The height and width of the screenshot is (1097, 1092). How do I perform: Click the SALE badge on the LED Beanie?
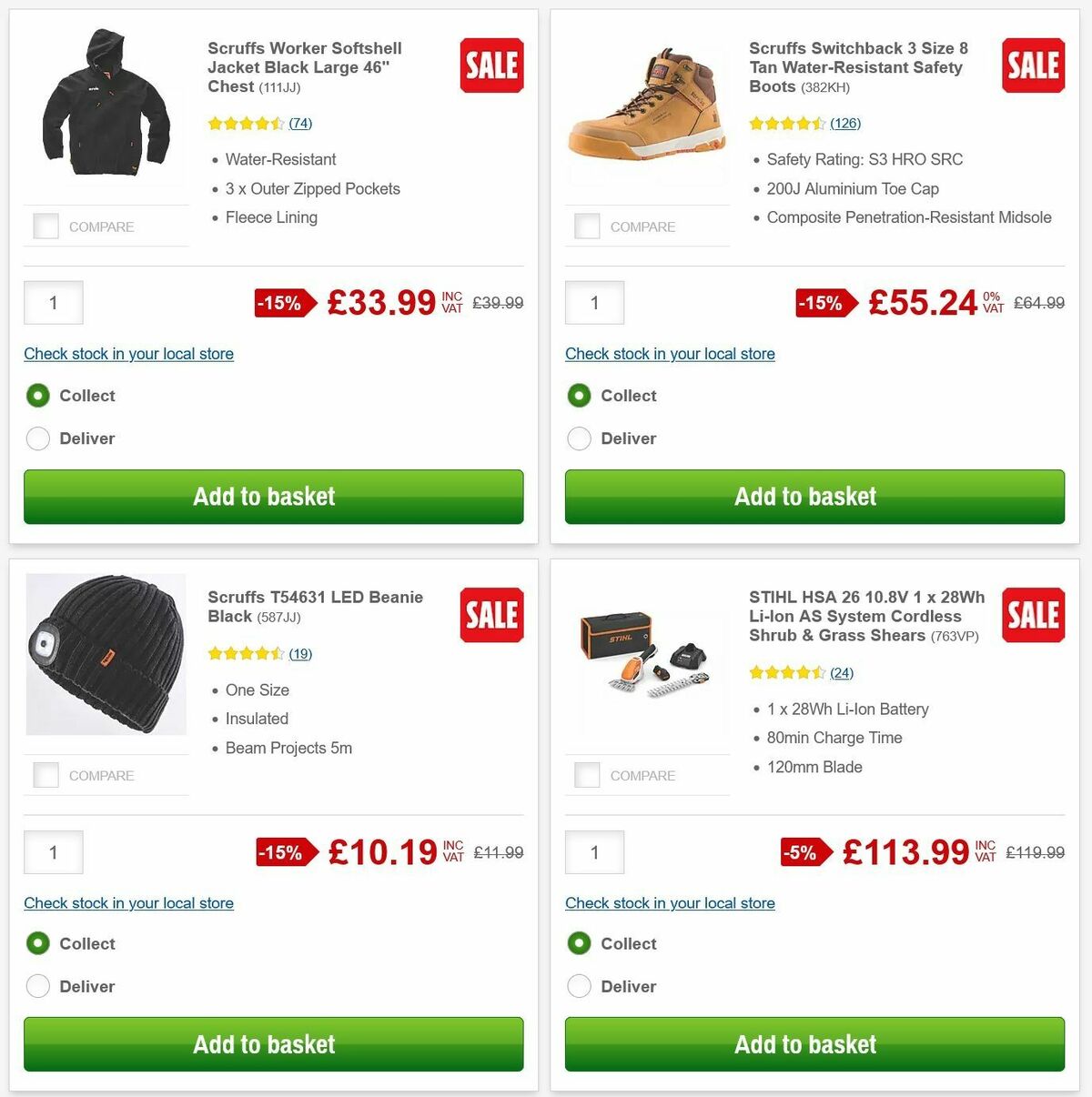click(x=491, y=615)
